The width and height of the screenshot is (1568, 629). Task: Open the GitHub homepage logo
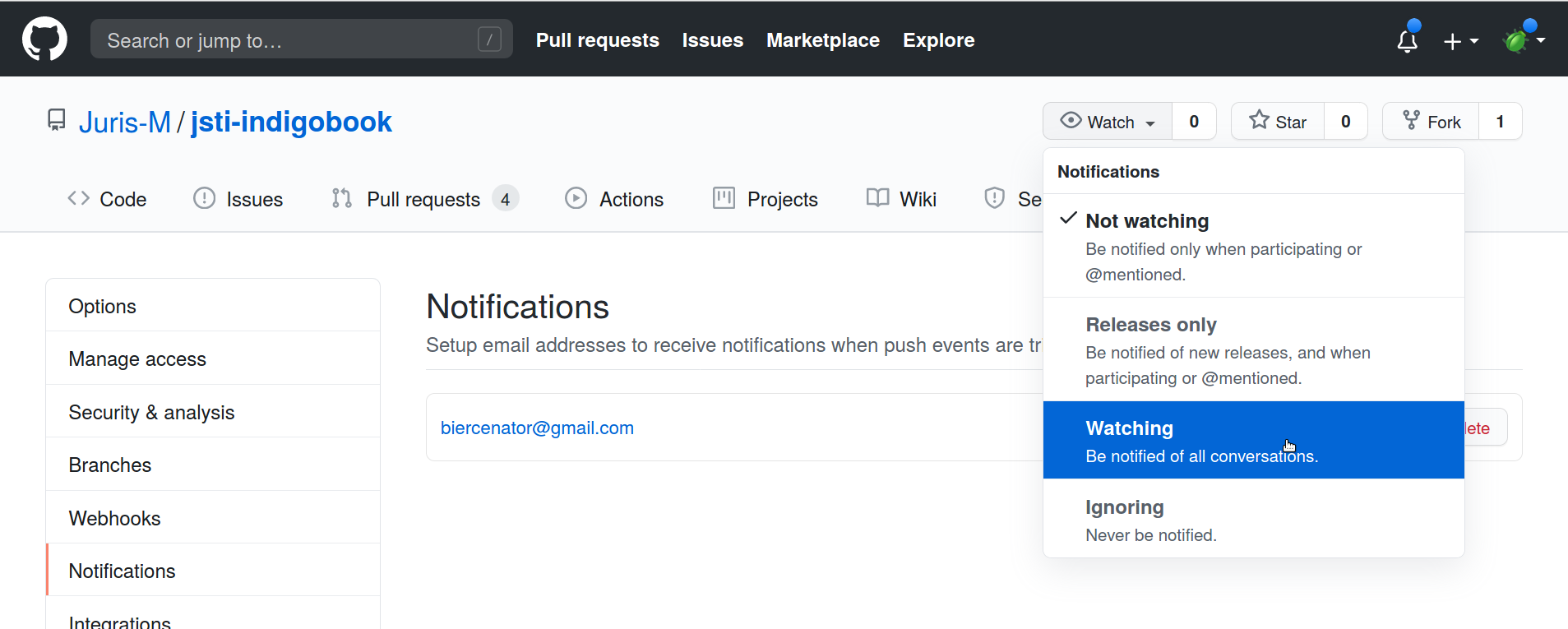tap(44, 39)
